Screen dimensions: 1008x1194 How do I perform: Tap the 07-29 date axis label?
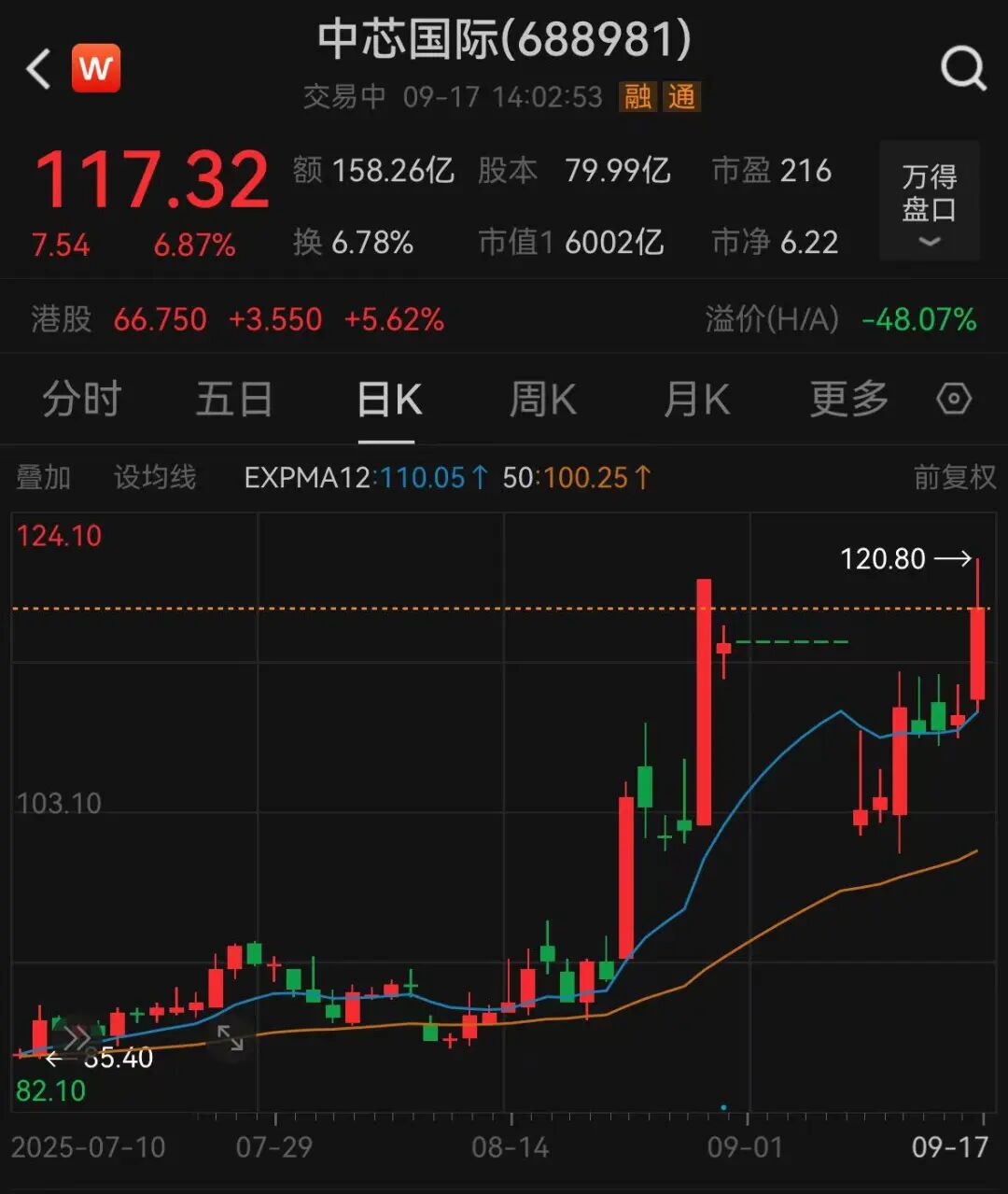pos(273,1146)
